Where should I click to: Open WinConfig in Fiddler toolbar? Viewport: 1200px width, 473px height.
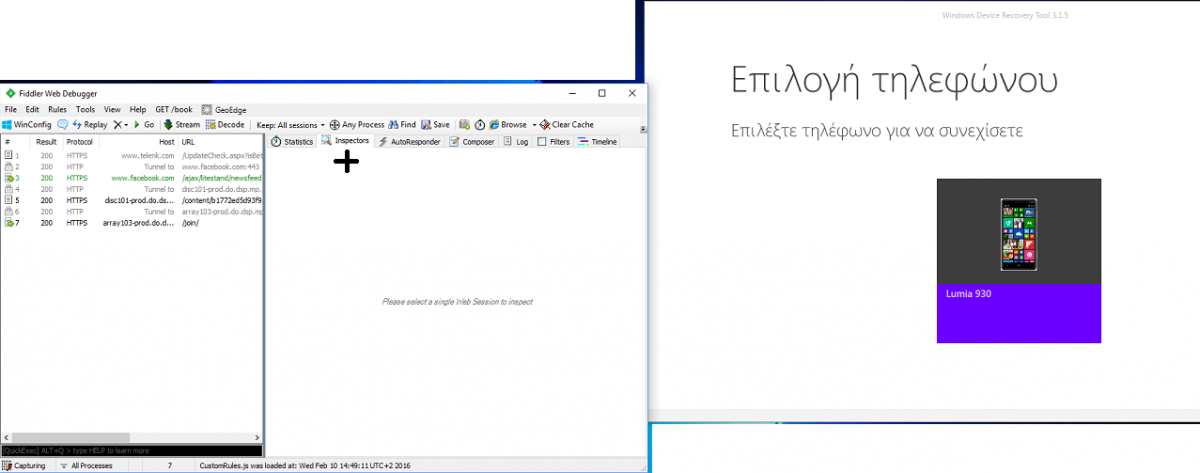point(27,125)
